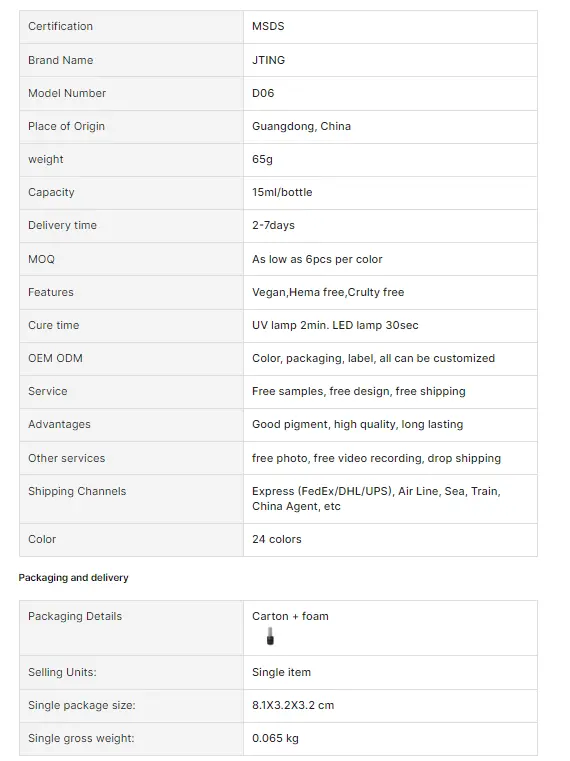Select the 65g weight value
The width and height of the screenshot is (570, 761).
click(262, 159)
